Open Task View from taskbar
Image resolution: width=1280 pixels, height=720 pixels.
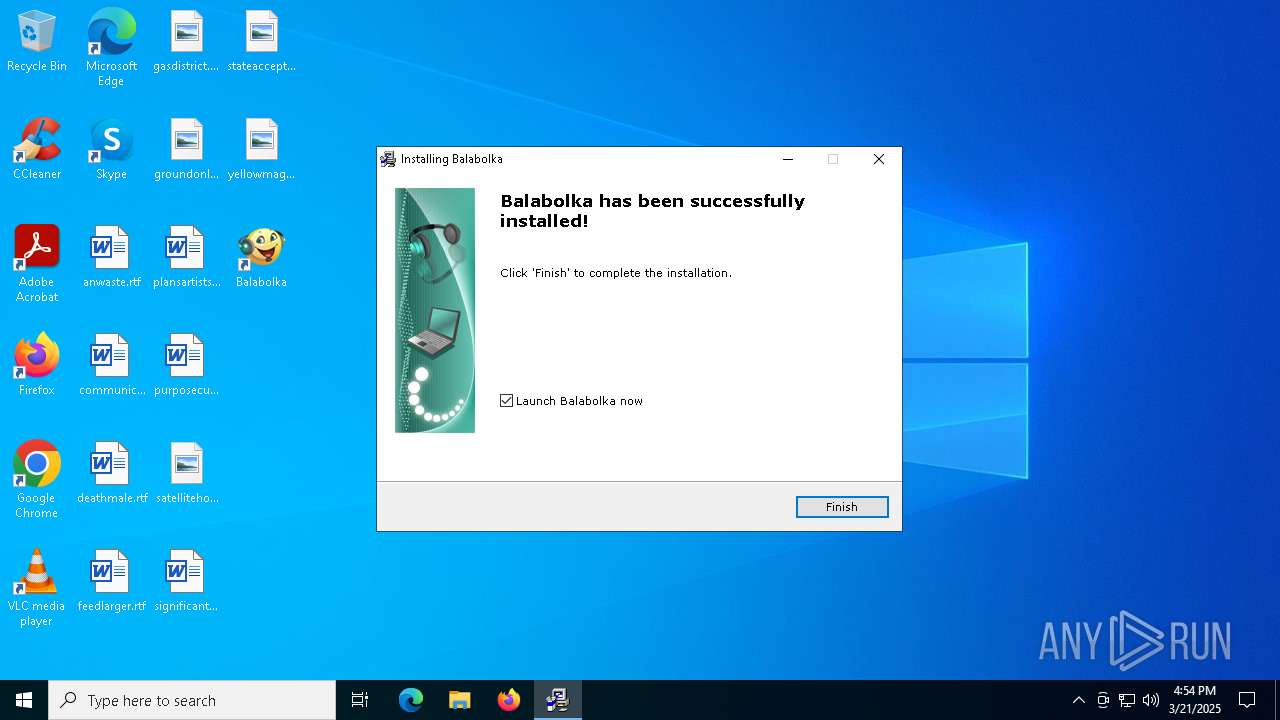(x=360, y=700)
